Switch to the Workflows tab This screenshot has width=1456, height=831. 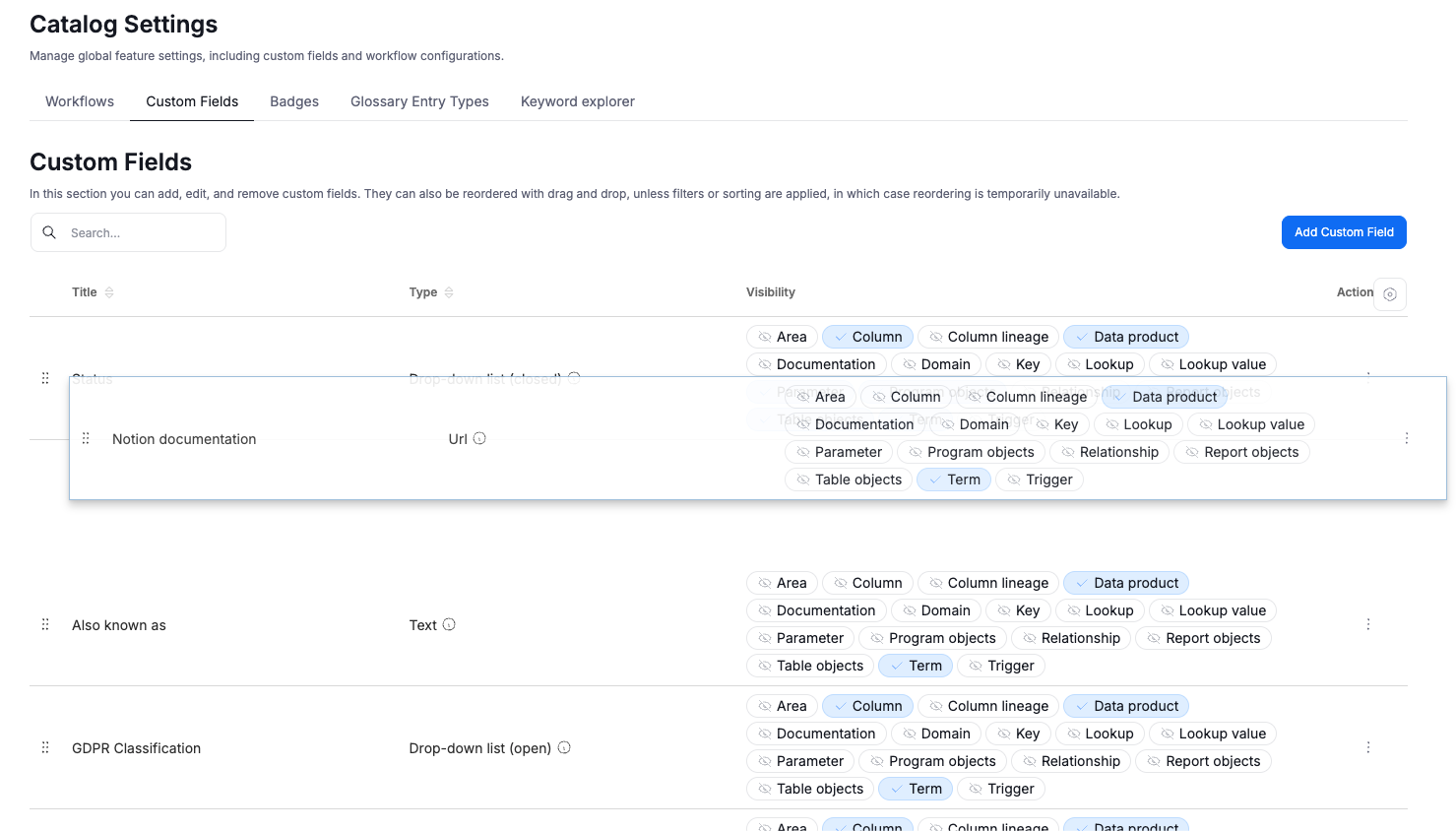pos(80,101)
